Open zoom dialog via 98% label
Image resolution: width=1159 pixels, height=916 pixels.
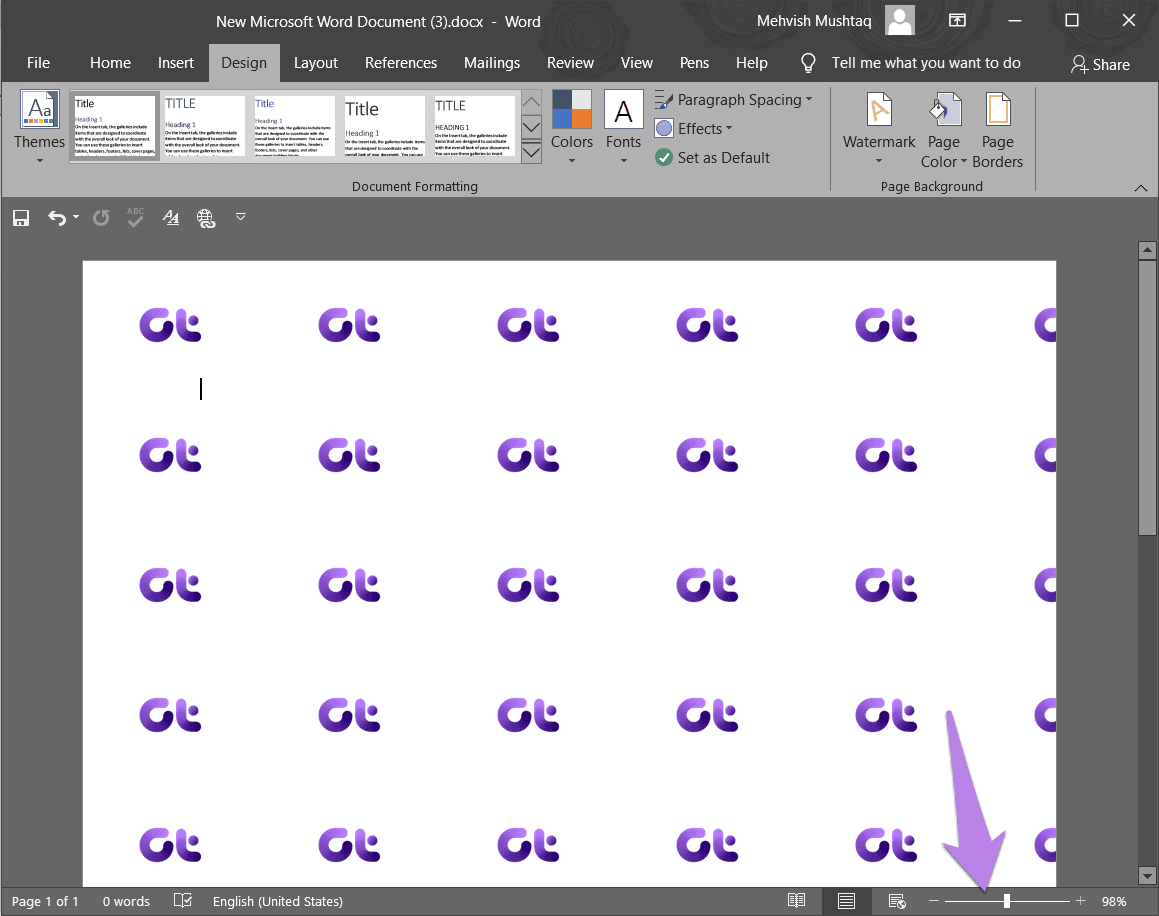[x=1114, y=901]
